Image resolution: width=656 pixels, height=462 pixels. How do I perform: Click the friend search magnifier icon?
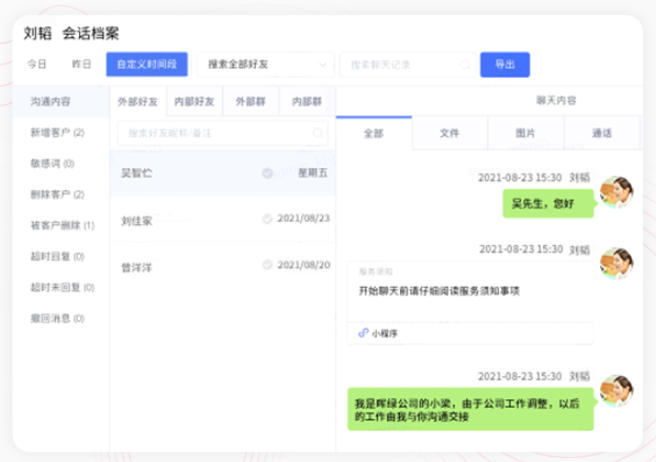[x=318, y=132]
